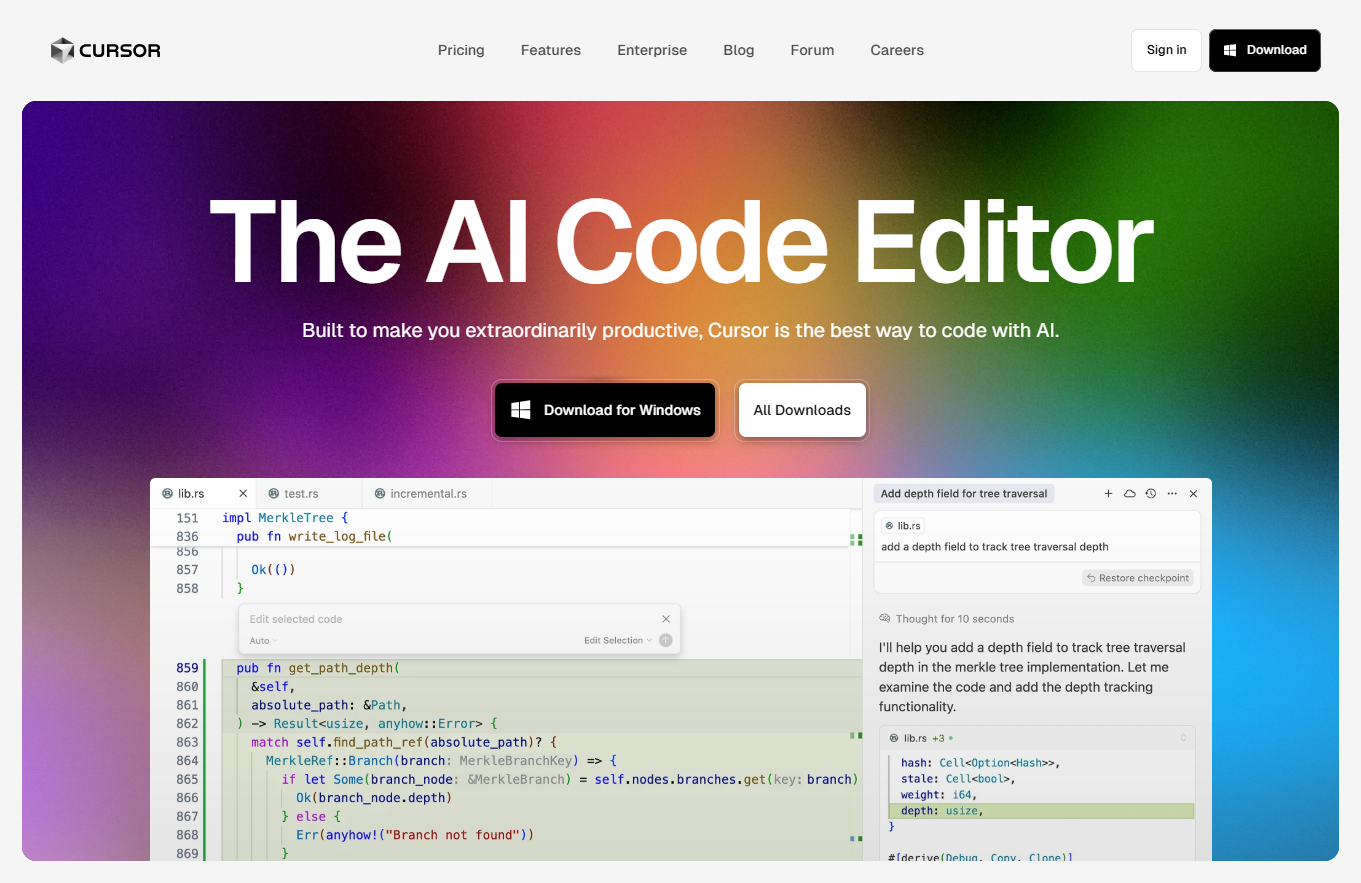Screen dimensions: 1361x883
Task: Open the Pricing page
Action: tap(461, 50)
